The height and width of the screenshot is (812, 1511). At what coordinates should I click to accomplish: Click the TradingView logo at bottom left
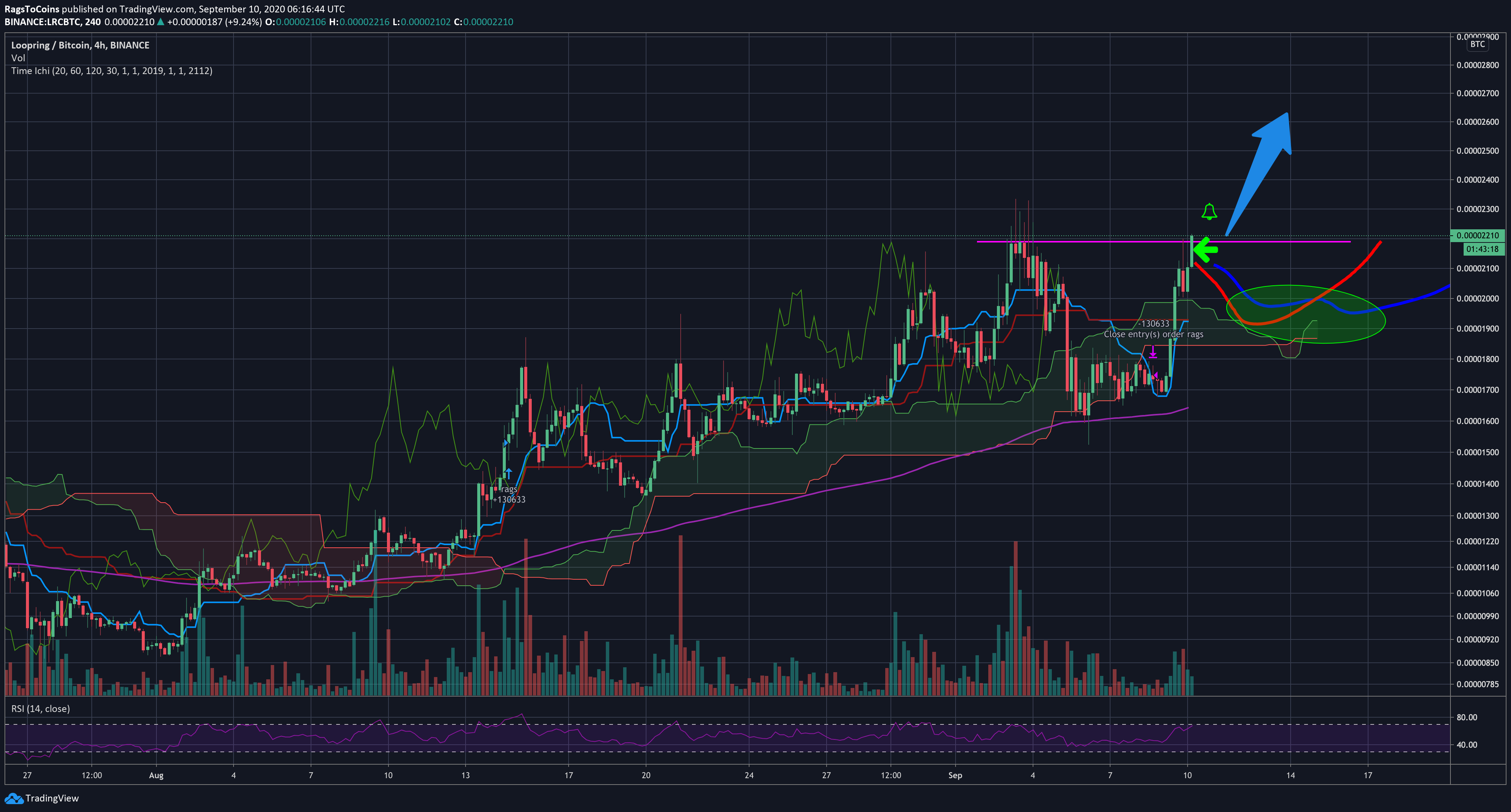(42, 798)
